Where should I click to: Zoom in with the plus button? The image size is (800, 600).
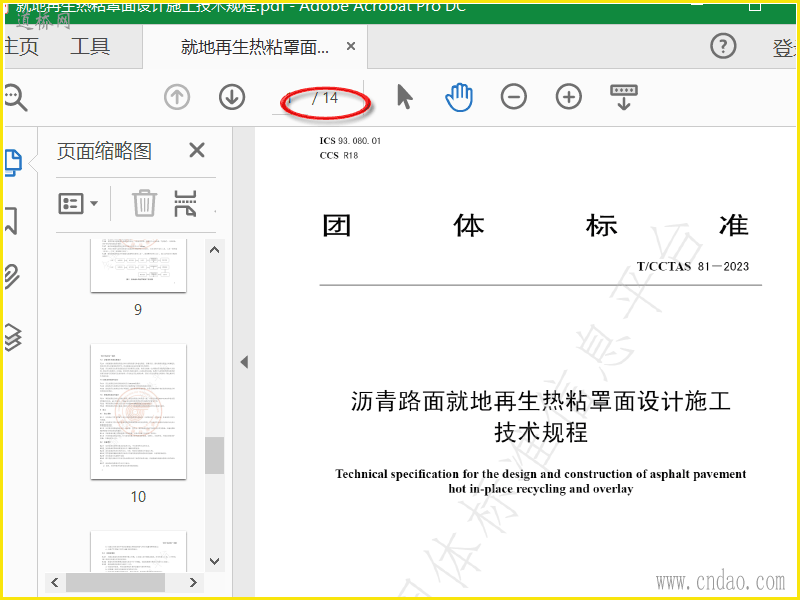click(x=569, y=97)
